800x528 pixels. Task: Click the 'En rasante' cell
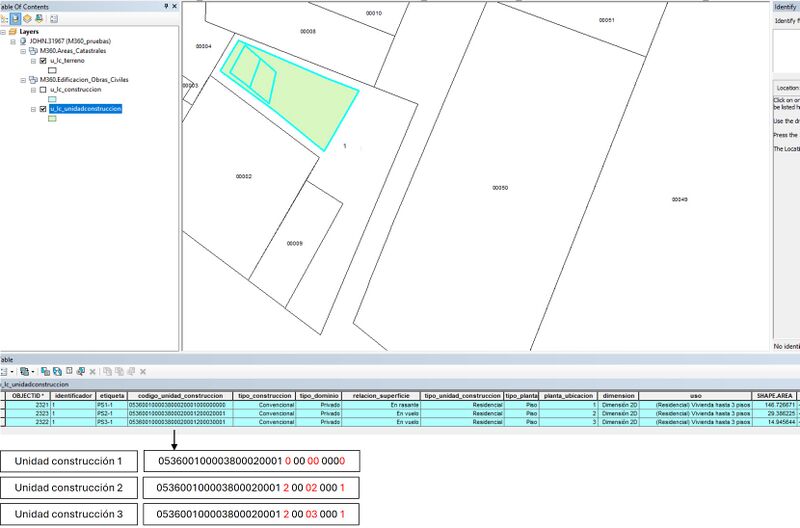pos(381,405)
